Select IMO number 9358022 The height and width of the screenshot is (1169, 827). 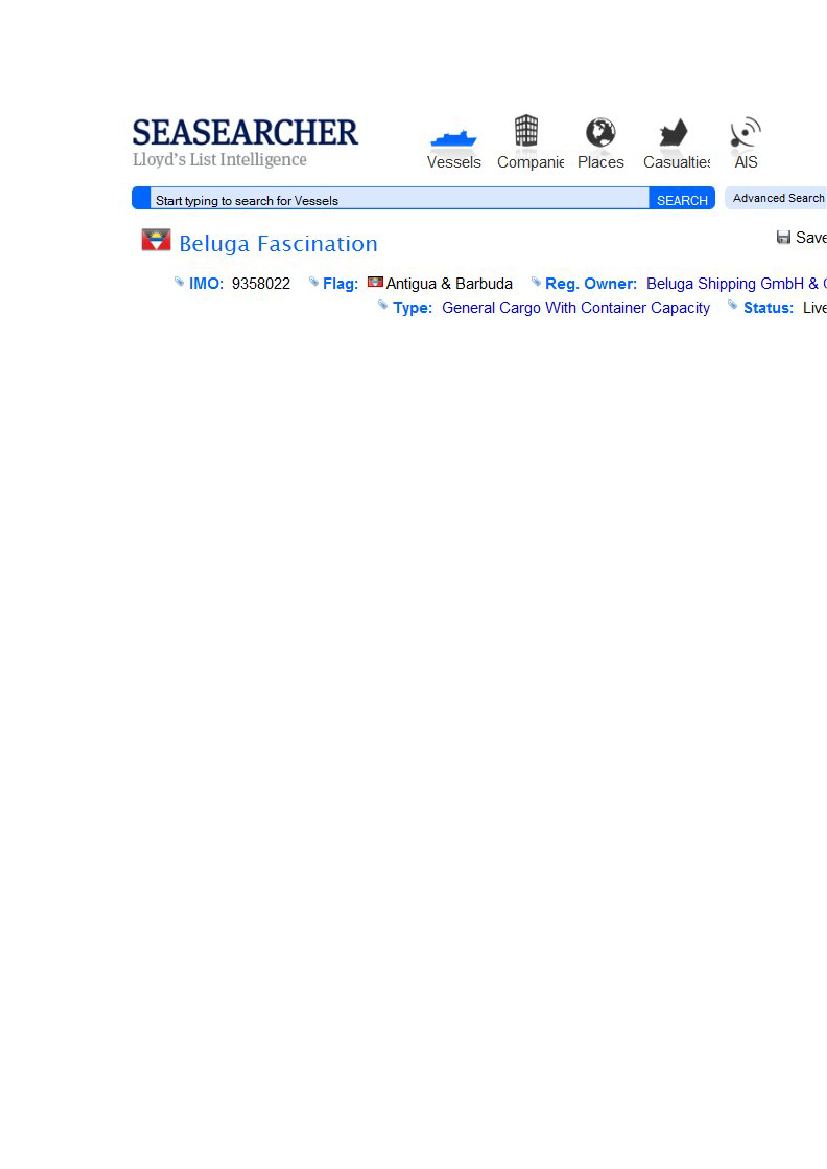[x=260, y=284]
